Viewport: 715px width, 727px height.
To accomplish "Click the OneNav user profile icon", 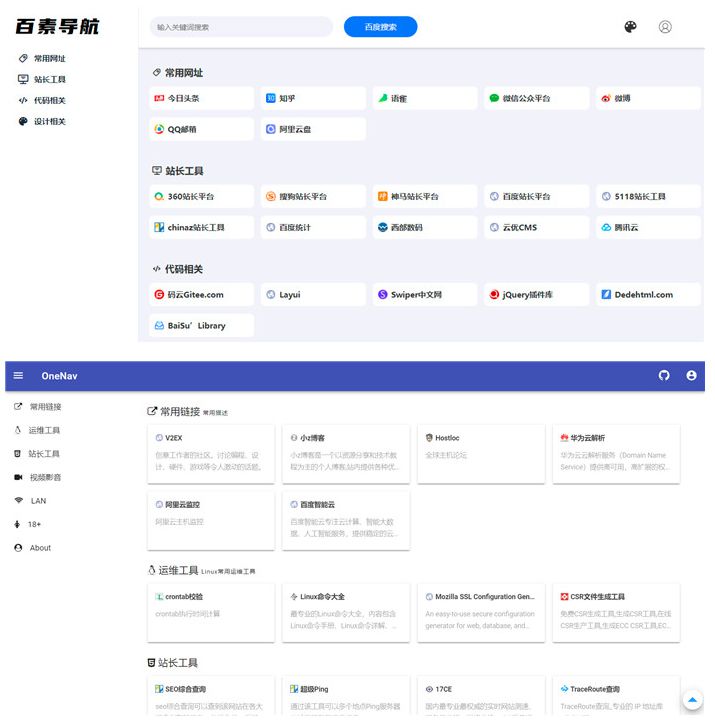I will click(x=691, y=376).
